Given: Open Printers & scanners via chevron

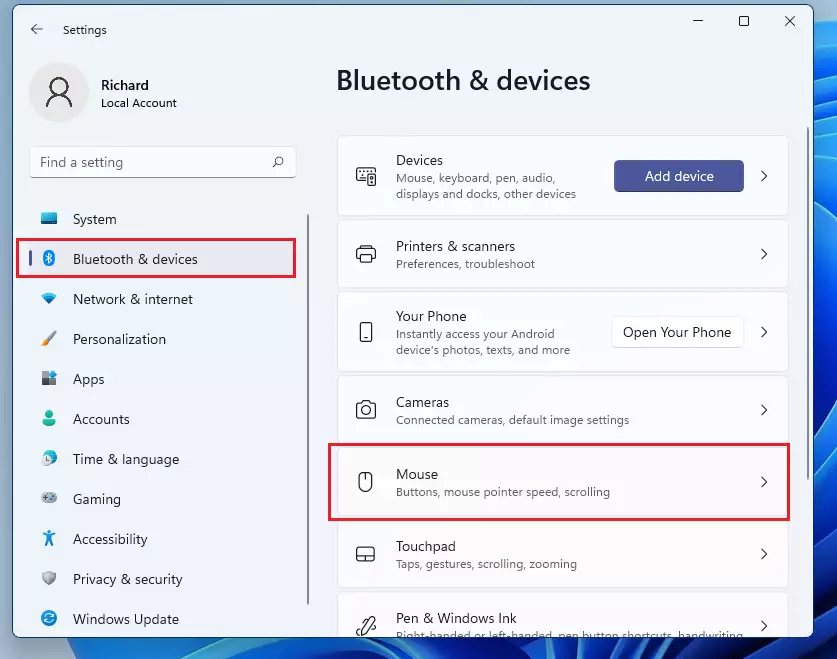Looking at the screenshot, I should [x=764, y=254].
